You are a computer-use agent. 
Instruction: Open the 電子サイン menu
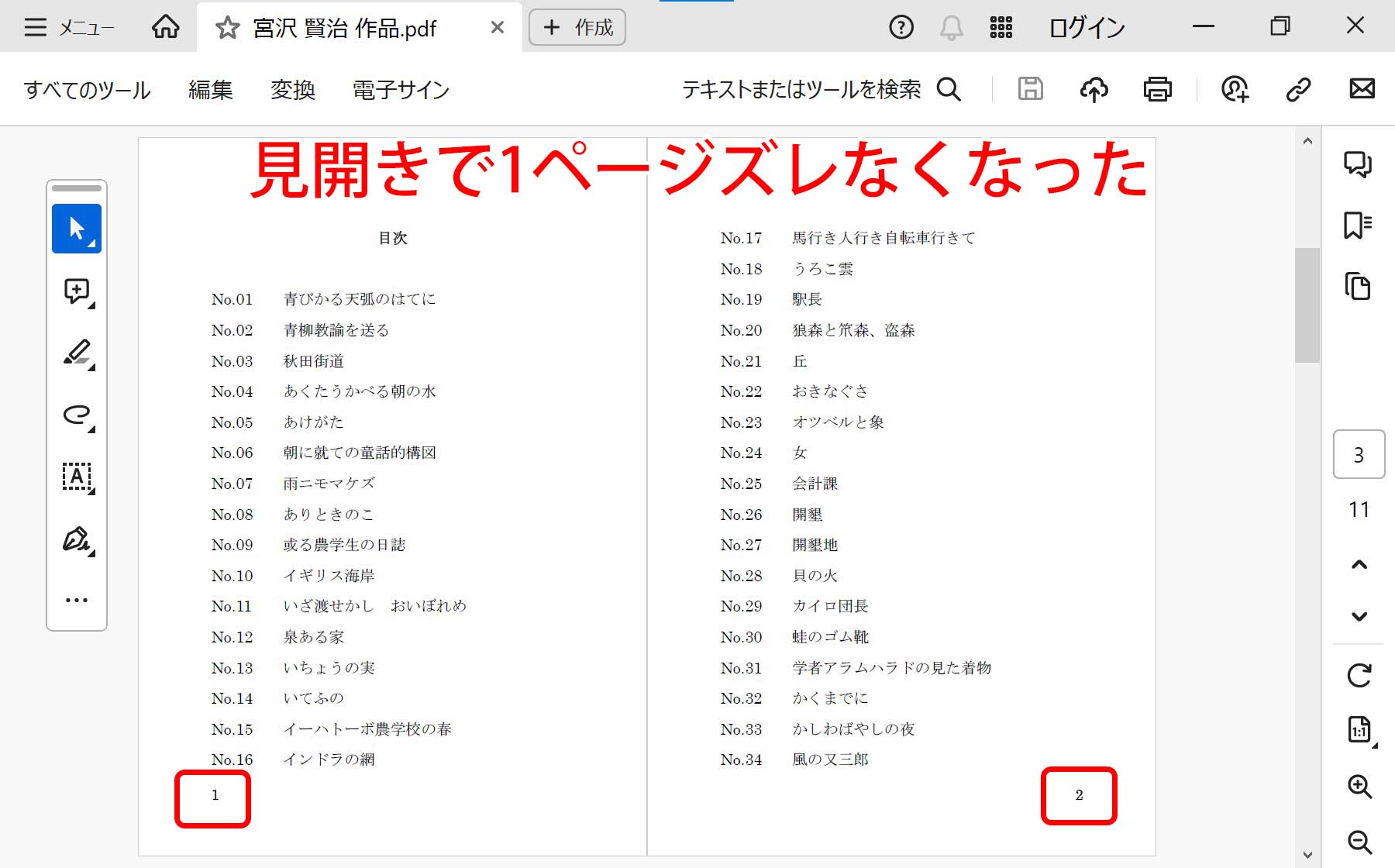click(x=401, y=90)
